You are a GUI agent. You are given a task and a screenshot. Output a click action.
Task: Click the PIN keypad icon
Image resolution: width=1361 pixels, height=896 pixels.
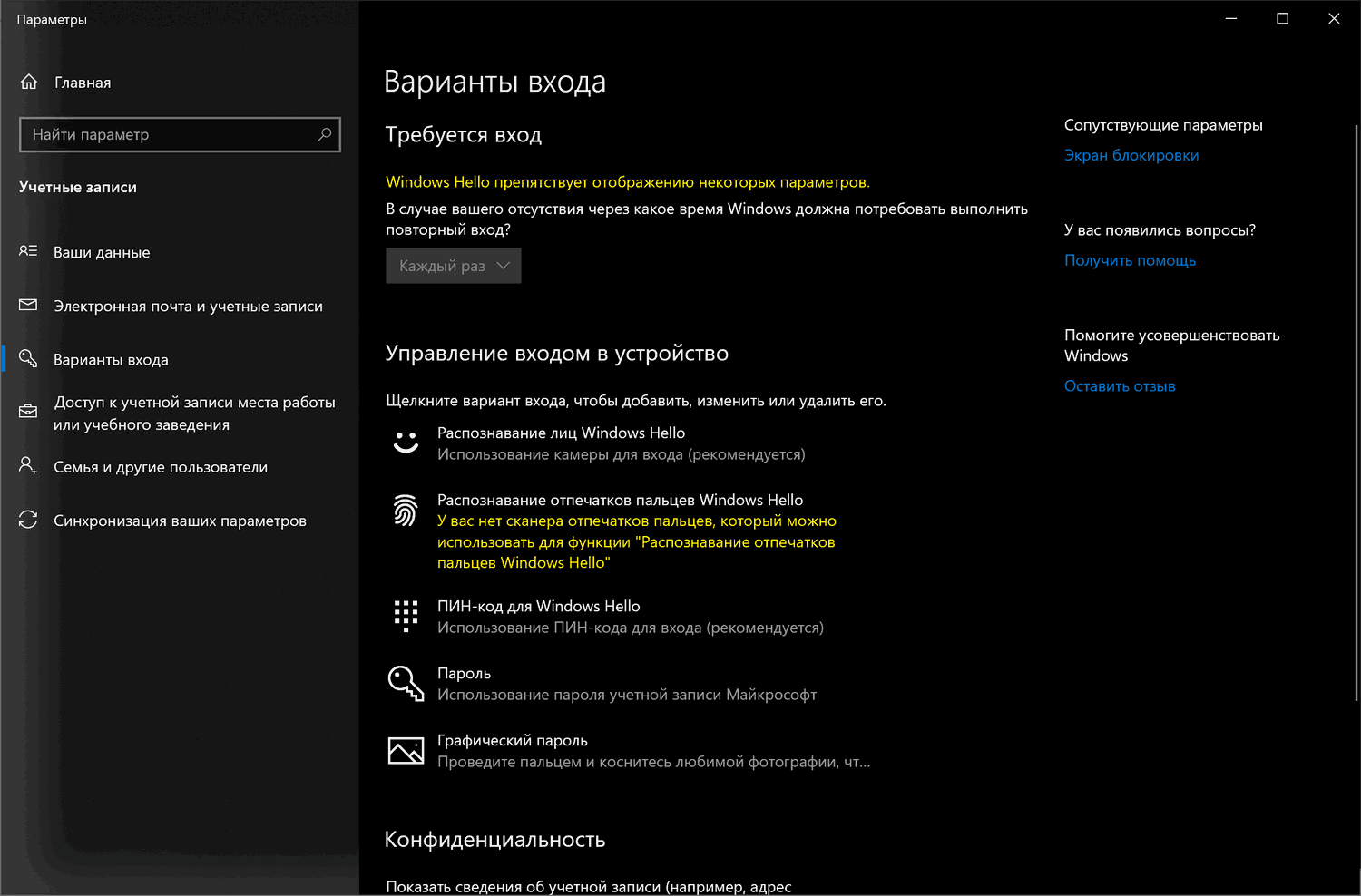[x=406, y=616]
